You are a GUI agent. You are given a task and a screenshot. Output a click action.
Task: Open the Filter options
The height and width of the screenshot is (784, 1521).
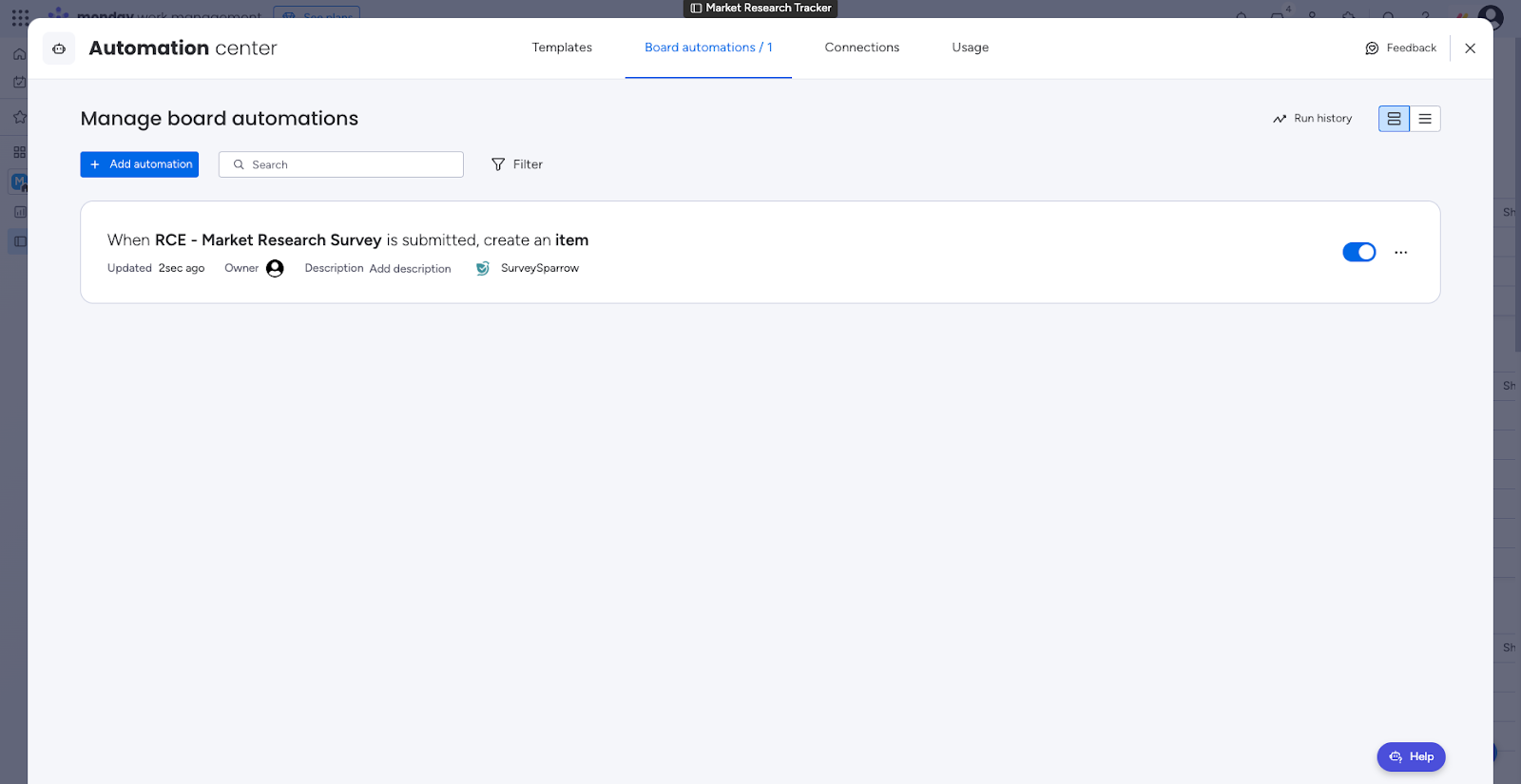click(517, 164)
